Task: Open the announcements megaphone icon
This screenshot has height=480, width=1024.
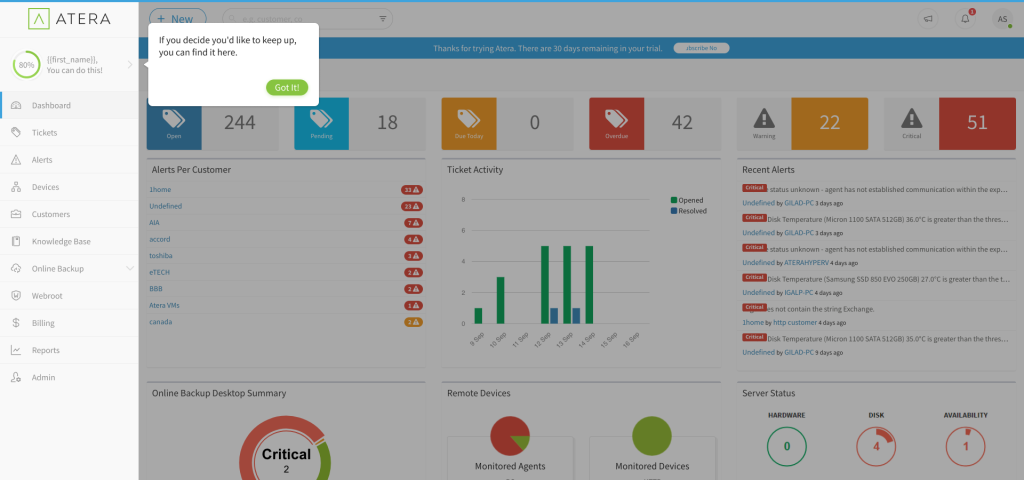Action: pyautogui.click(x=928, y=19)
